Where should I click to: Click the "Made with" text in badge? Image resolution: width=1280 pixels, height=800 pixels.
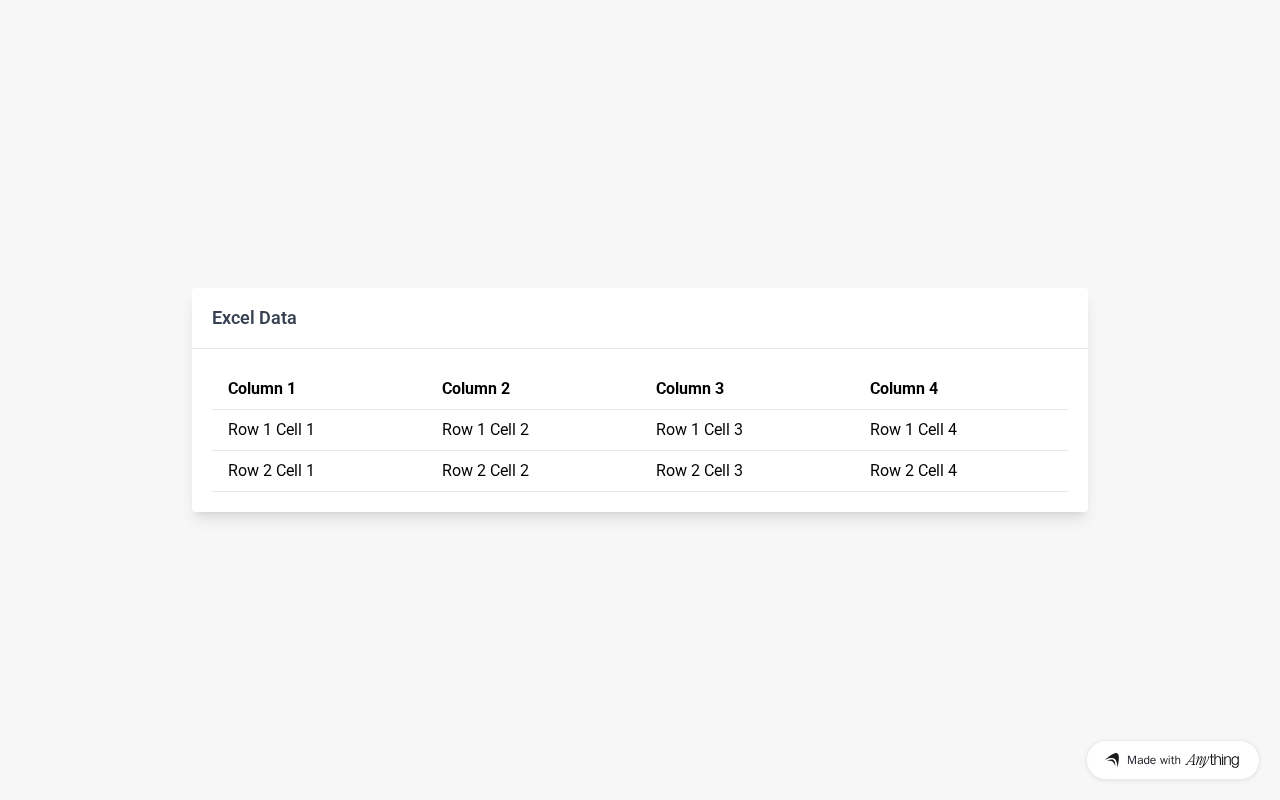tap(1154, 760)
